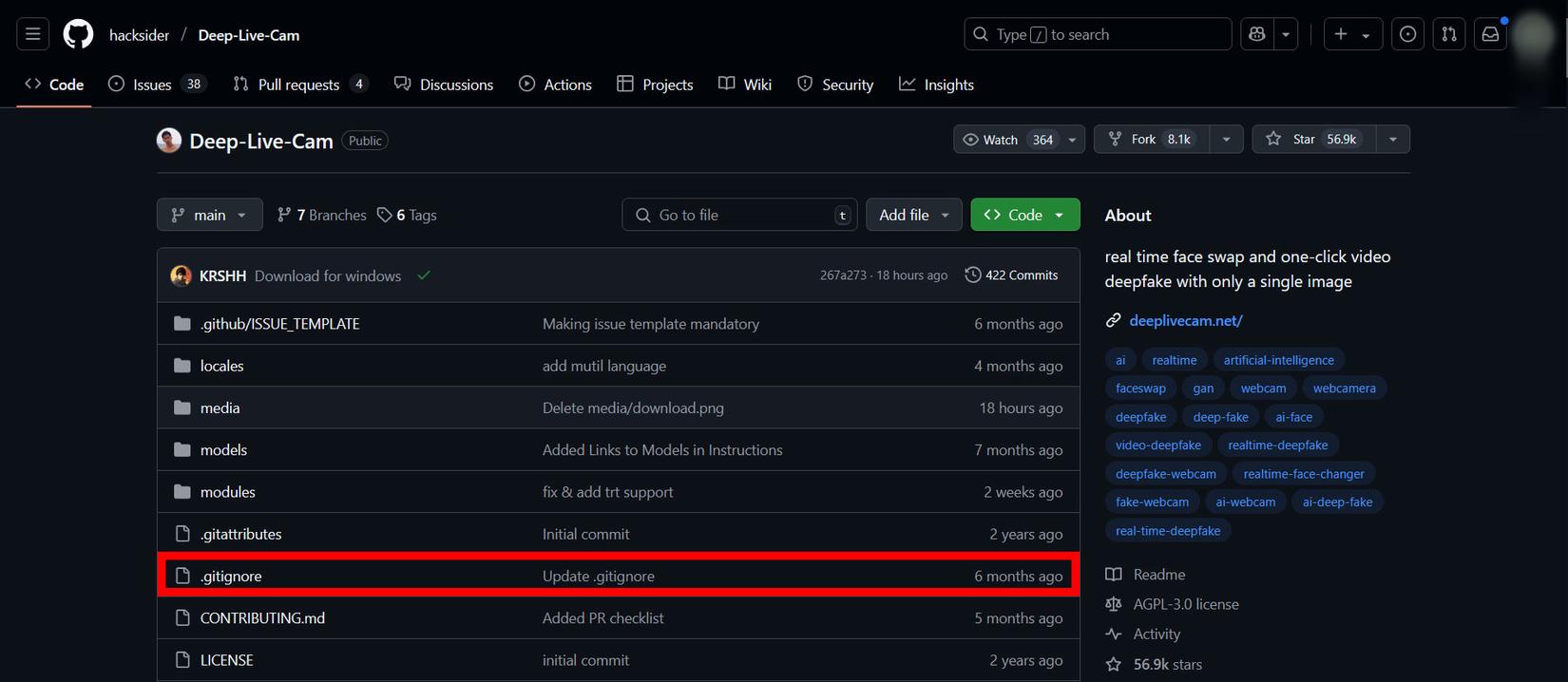Open the Security tab
The image size is (1568, 682).
(x=835, y=85)
